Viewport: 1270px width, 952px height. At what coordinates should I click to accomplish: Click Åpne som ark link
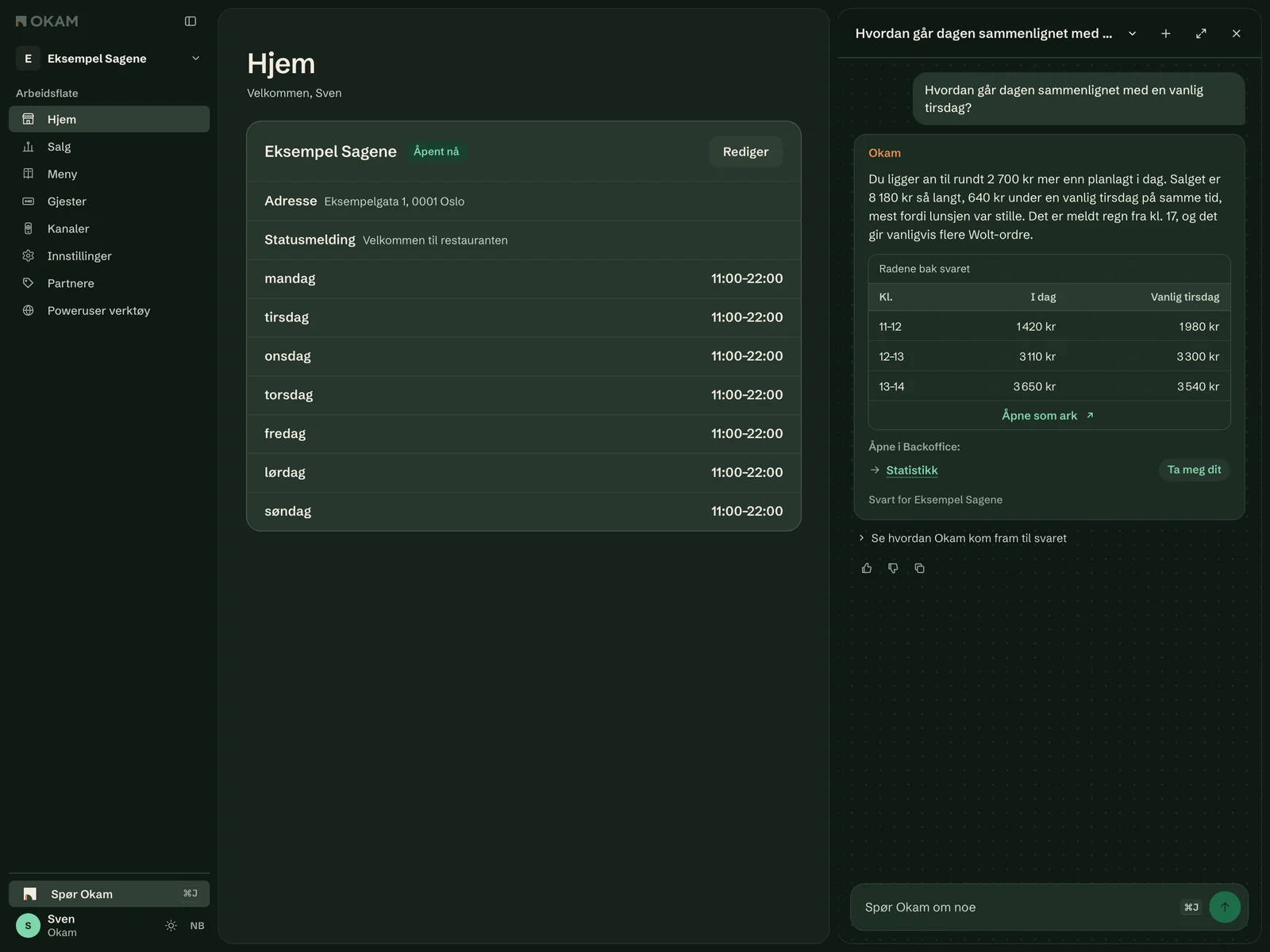[1048, 416]
